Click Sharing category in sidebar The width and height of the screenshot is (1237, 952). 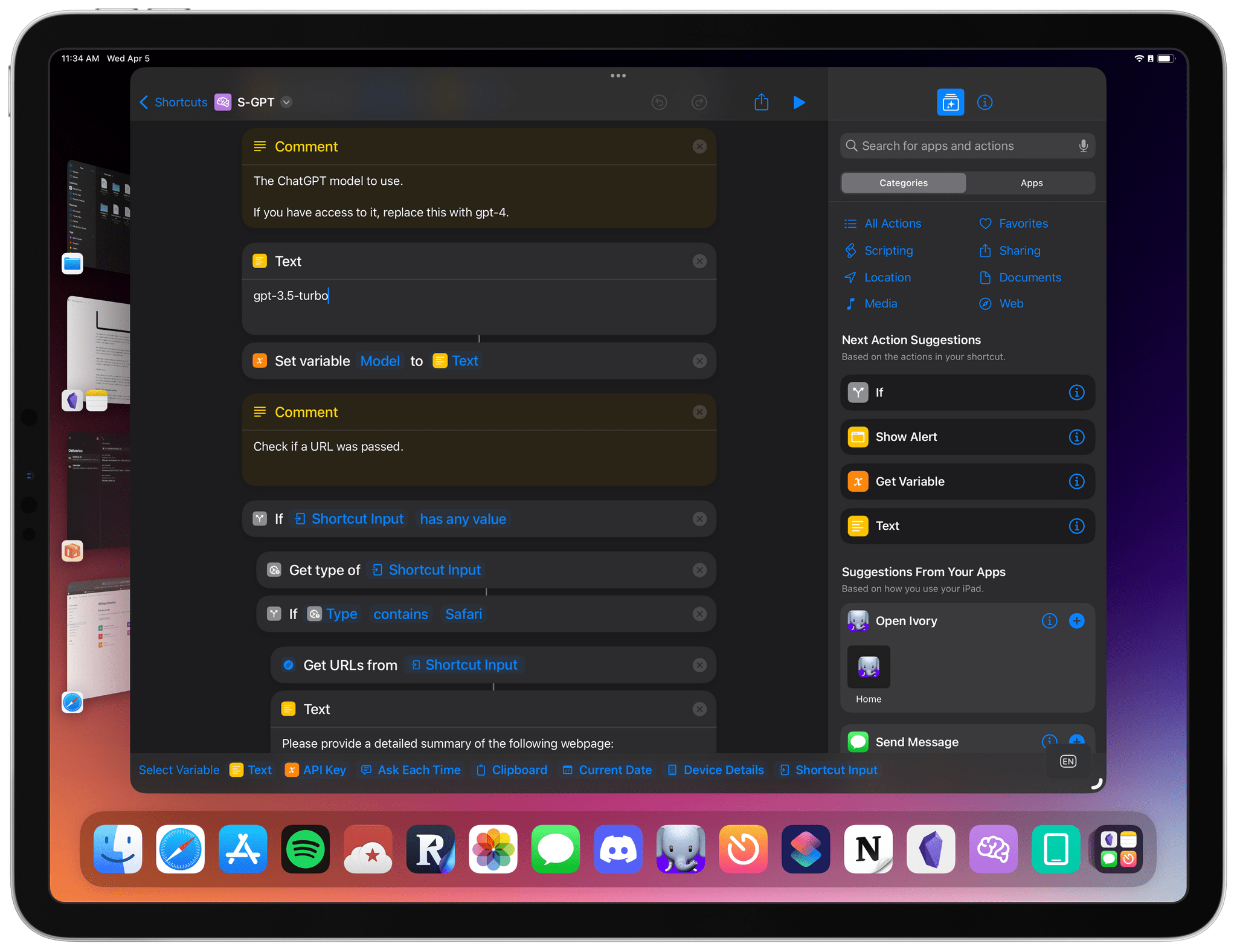pyautogui.click(x=1019, y=250)
